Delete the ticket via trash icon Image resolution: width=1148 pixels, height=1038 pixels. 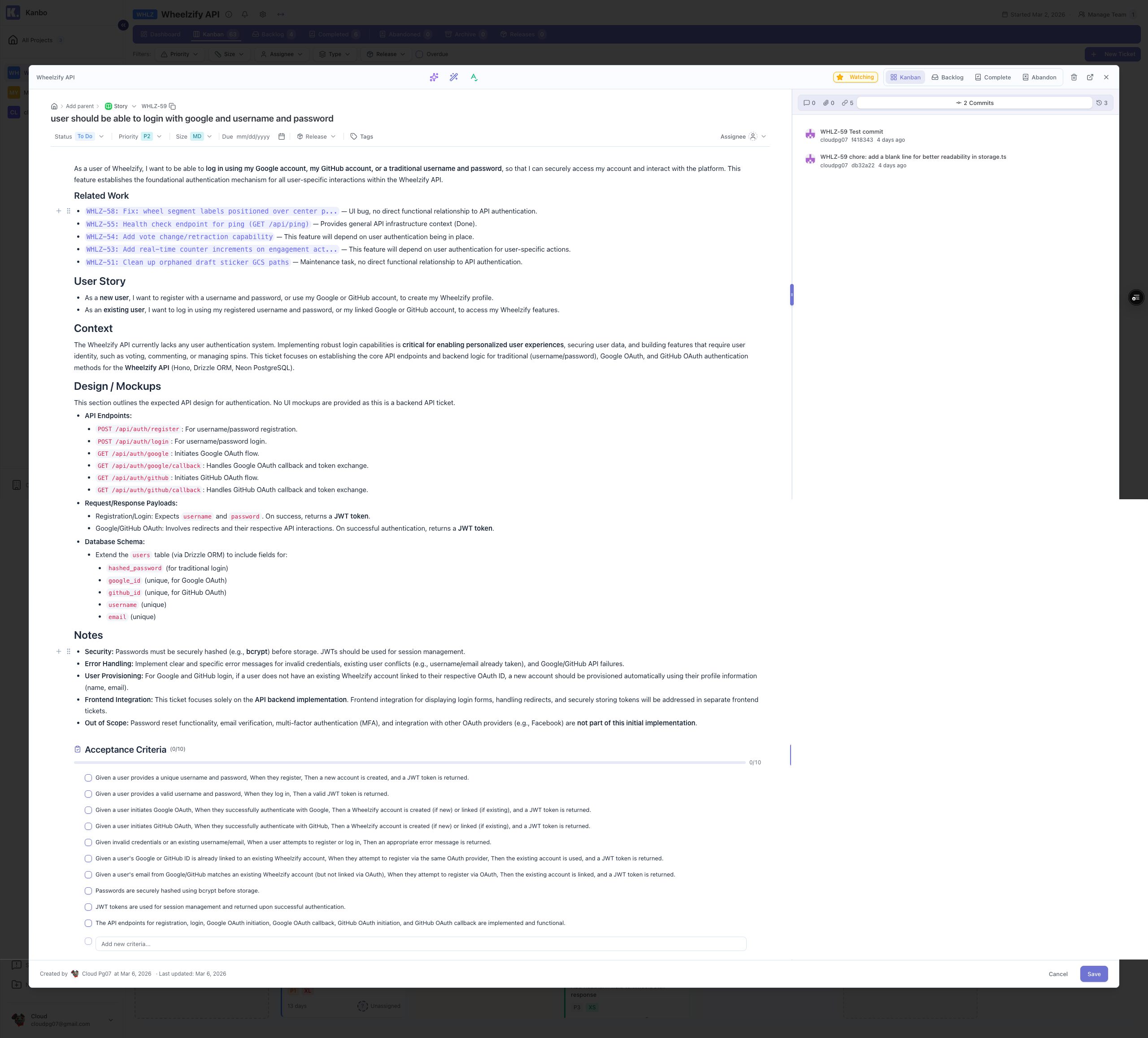tap(1074, 77)
